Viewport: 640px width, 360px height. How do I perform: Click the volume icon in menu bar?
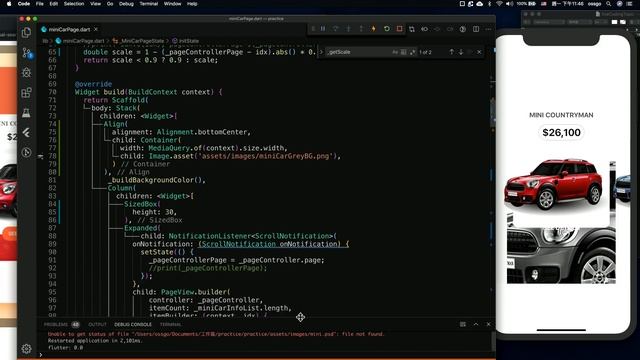click(509, 4)
